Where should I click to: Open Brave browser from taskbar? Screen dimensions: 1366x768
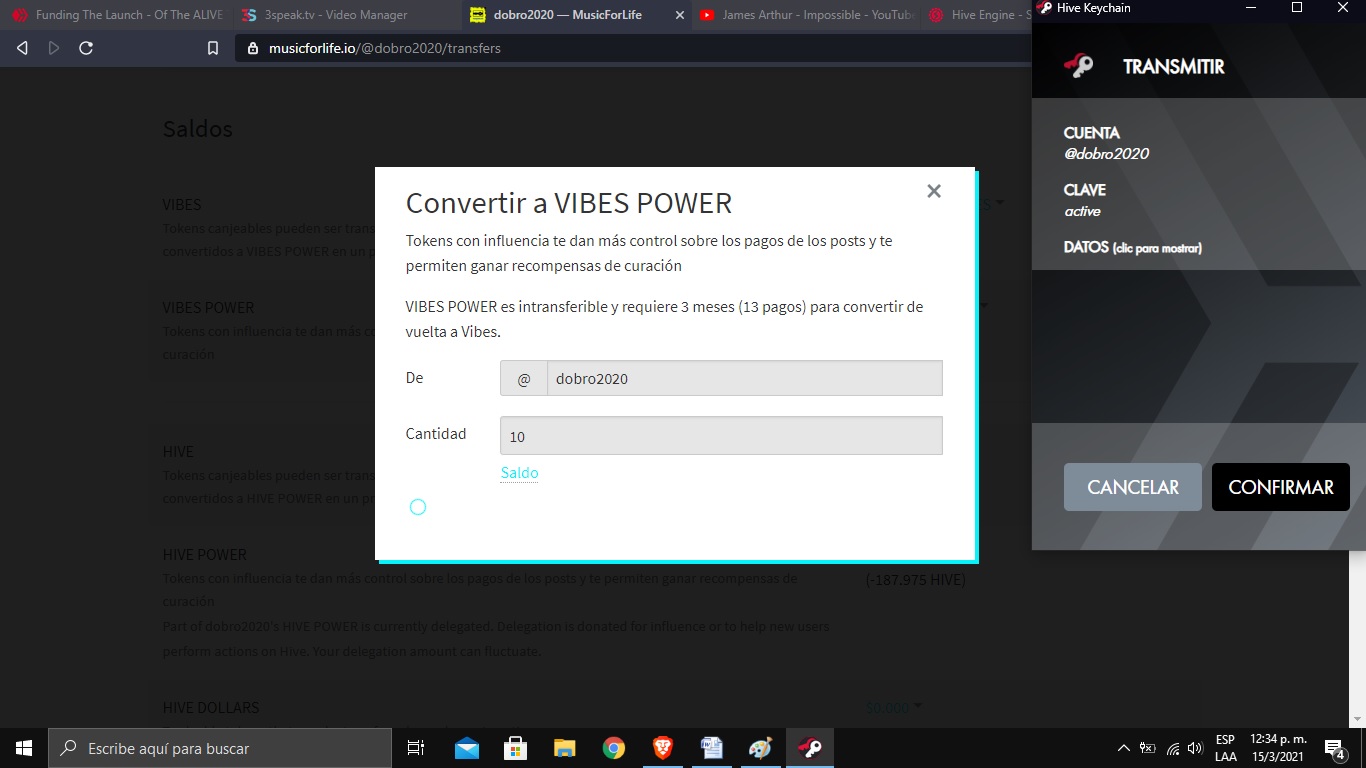pyautogui.click(x=663, y=748)
